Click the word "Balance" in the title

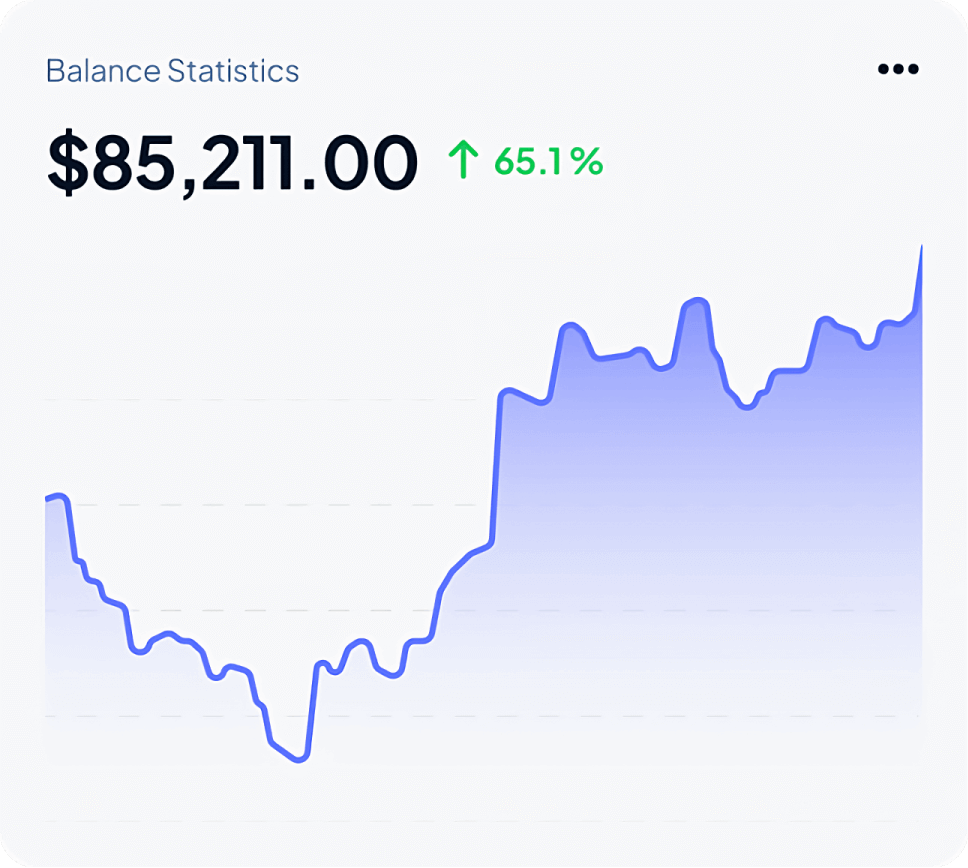point(103,72)
